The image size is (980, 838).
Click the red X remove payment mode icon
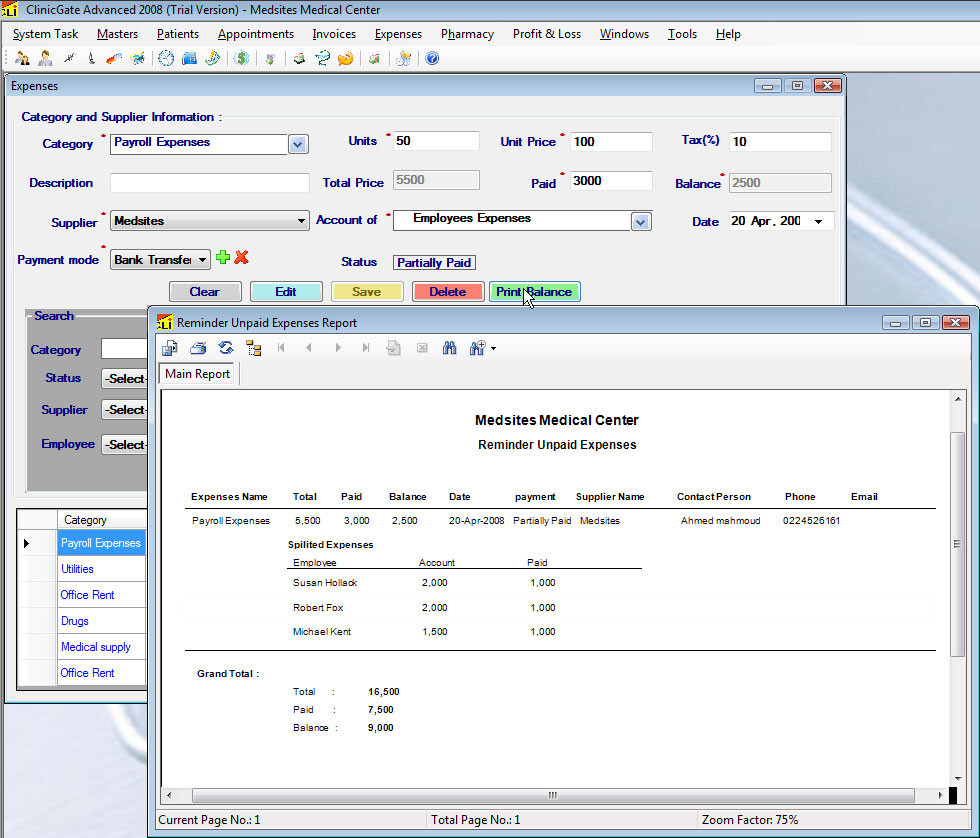(242, 257)
